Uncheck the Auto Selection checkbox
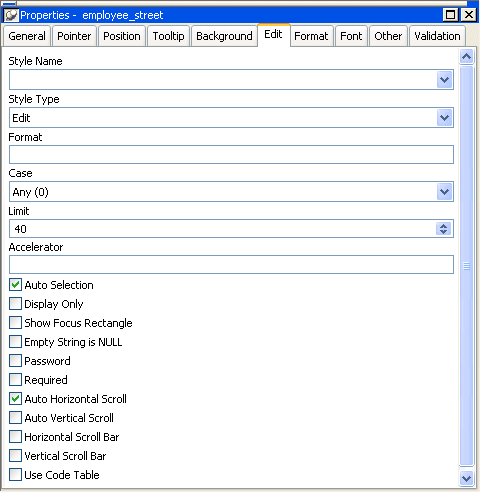 click(x=15, y=285)
